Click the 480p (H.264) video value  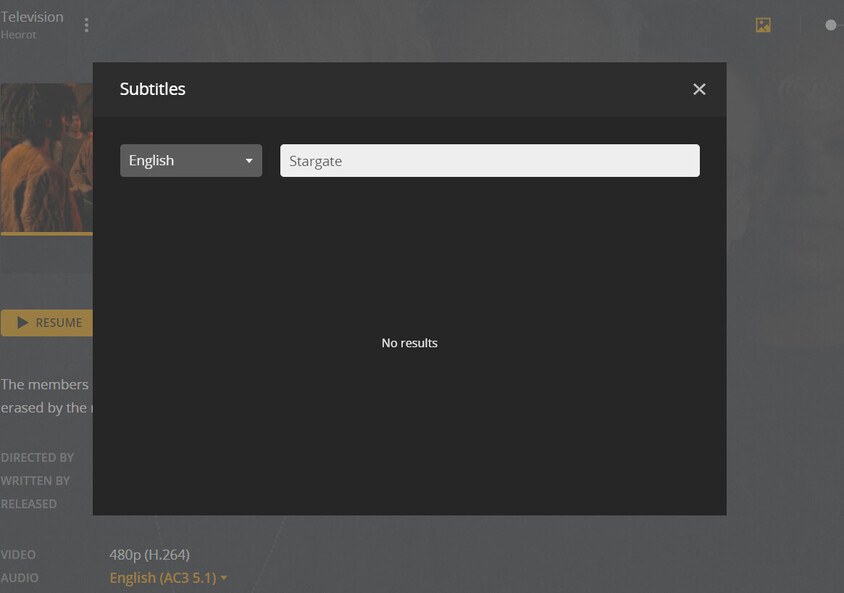coord(150,554)
